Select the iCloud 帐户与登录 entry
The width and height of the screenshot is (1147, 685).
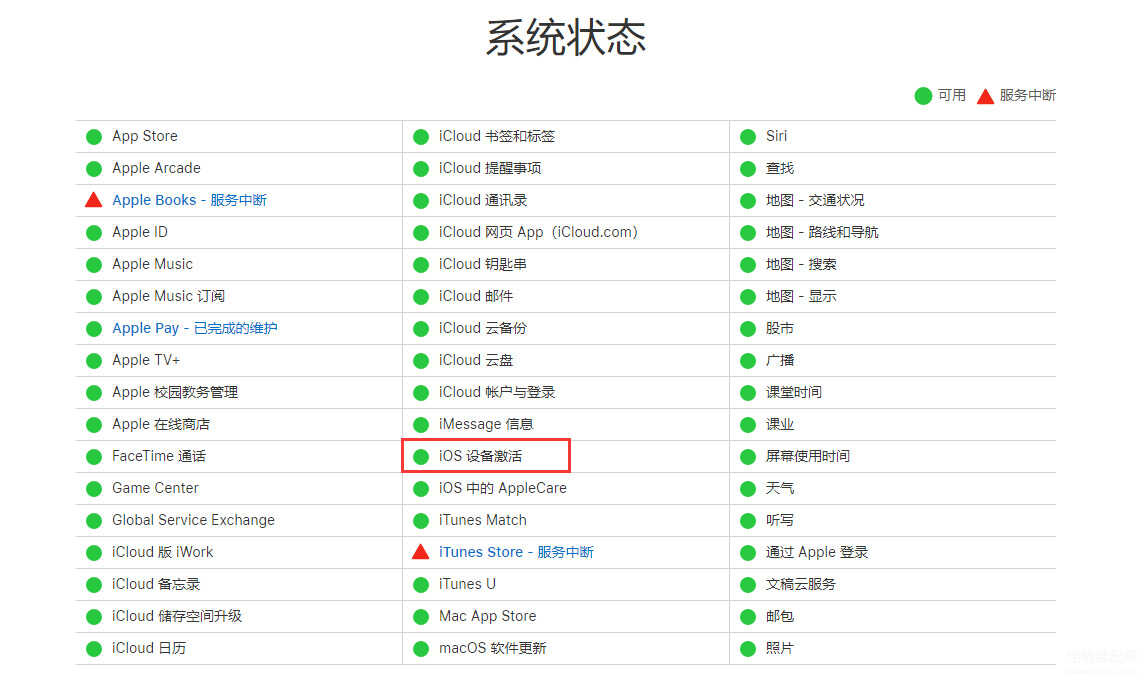(x=497, y=392)
